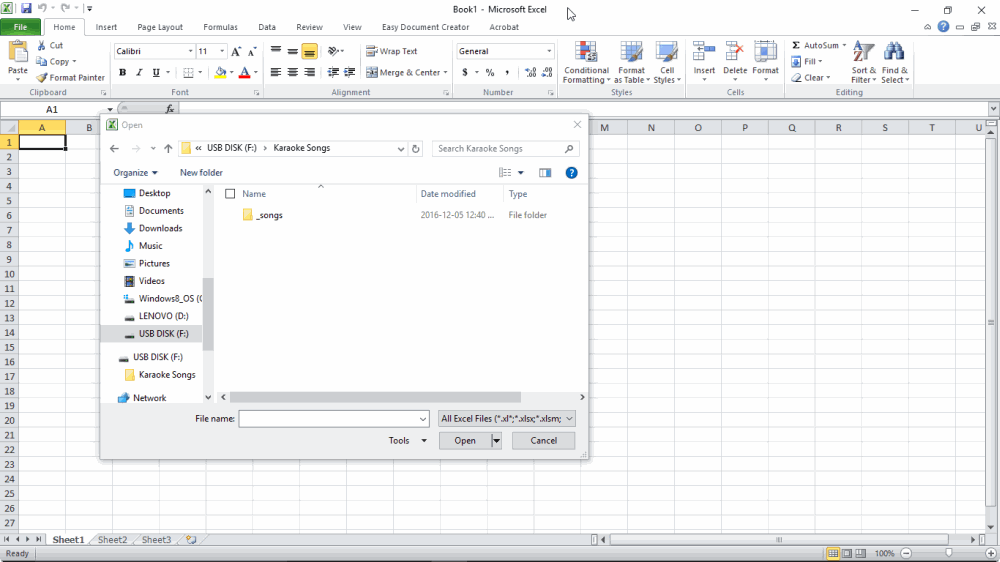Open the File name history dropdown
Screen dimensions: 1000x562
[423, 419]
